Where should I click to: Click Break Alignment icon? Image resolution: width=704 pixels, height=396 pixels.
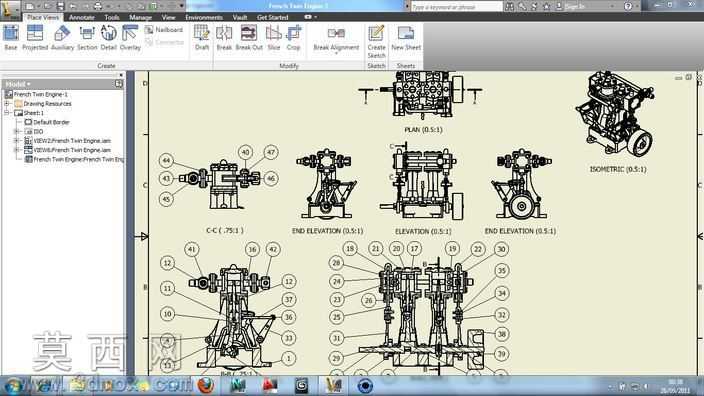click(336, 34)
